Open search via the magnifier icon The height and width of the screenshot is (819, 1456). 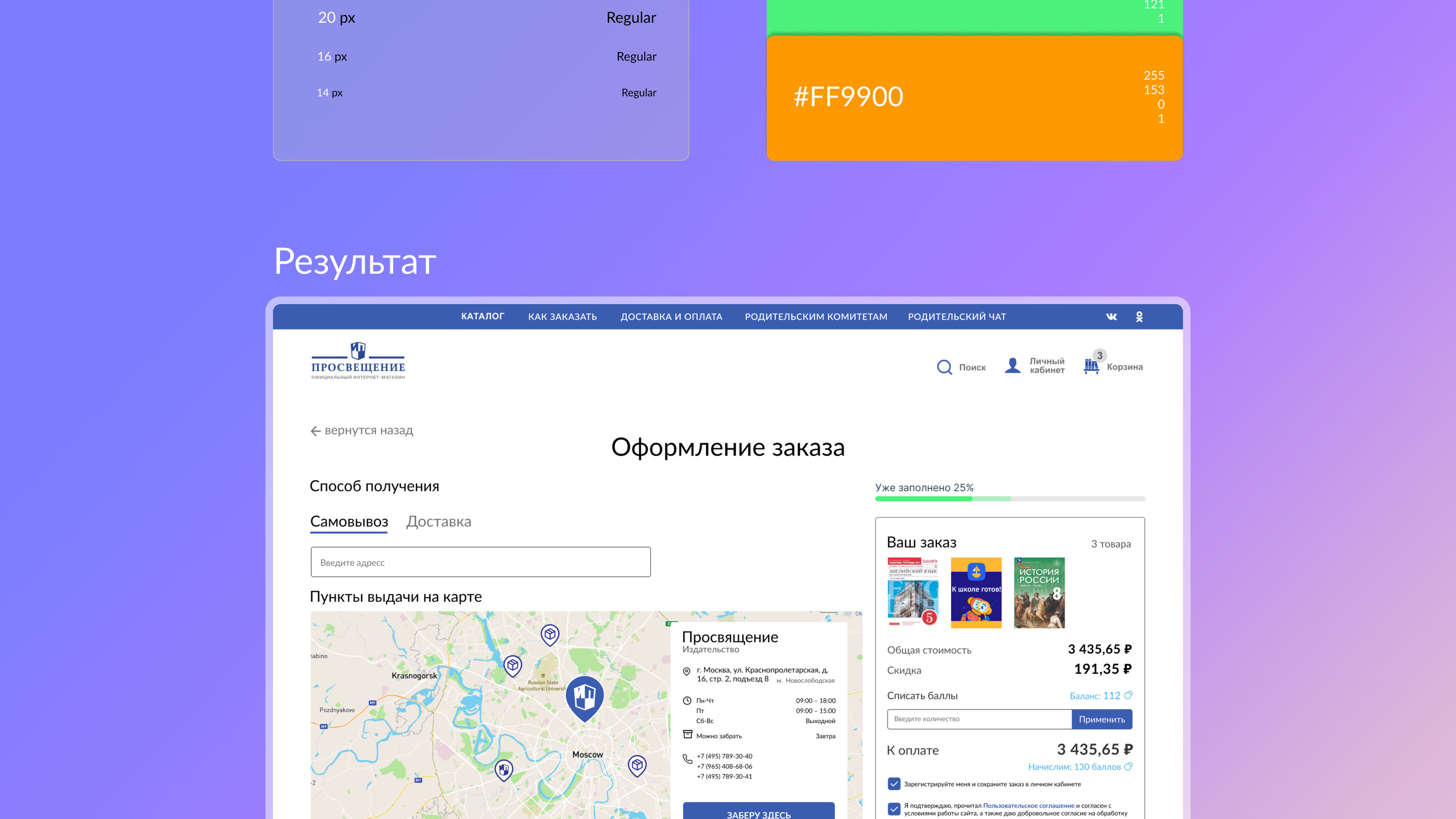[x=945, y=367]
